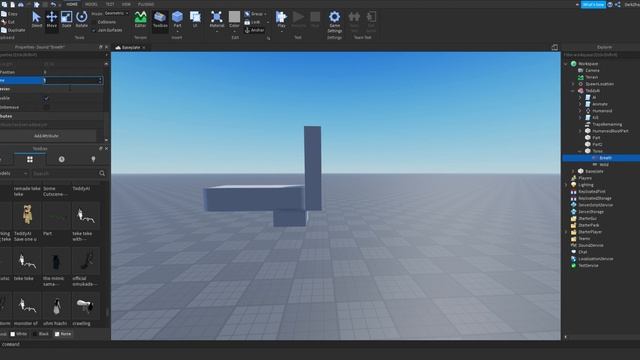Open the HOME ribbon tab

[x=72, y=4]
